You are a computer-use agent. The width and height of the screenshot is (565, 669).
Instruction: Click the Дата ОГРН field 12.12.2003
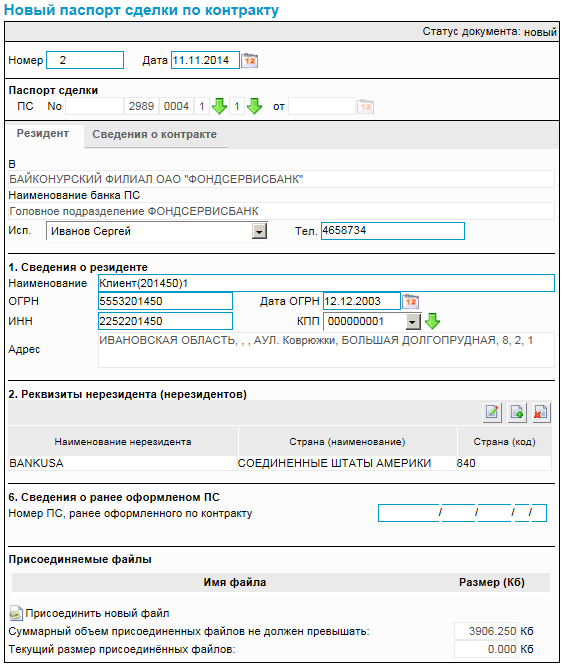click(362, 301)
